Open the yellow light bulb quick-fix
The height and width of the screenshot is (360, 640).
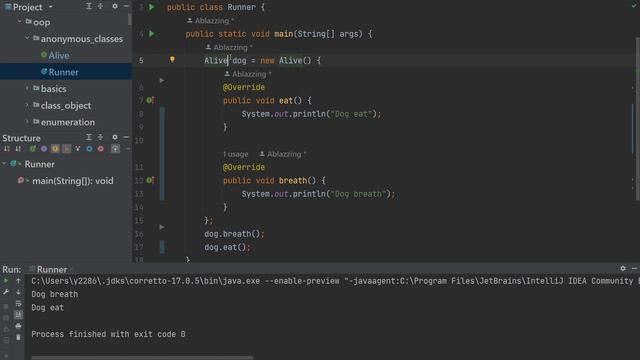pyautogui.click(x=172, y=60)
